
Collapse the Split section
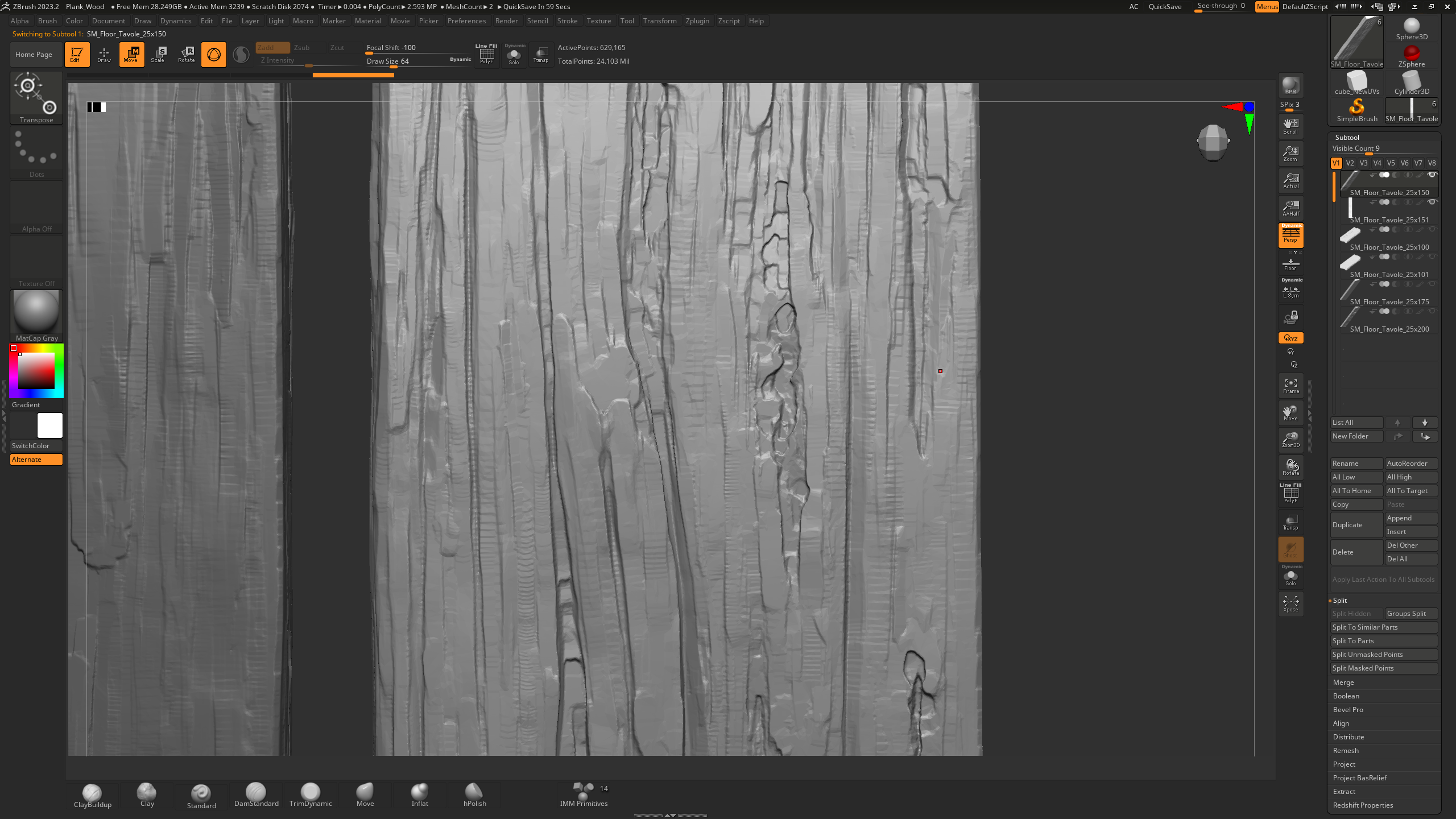[1339, 601]
